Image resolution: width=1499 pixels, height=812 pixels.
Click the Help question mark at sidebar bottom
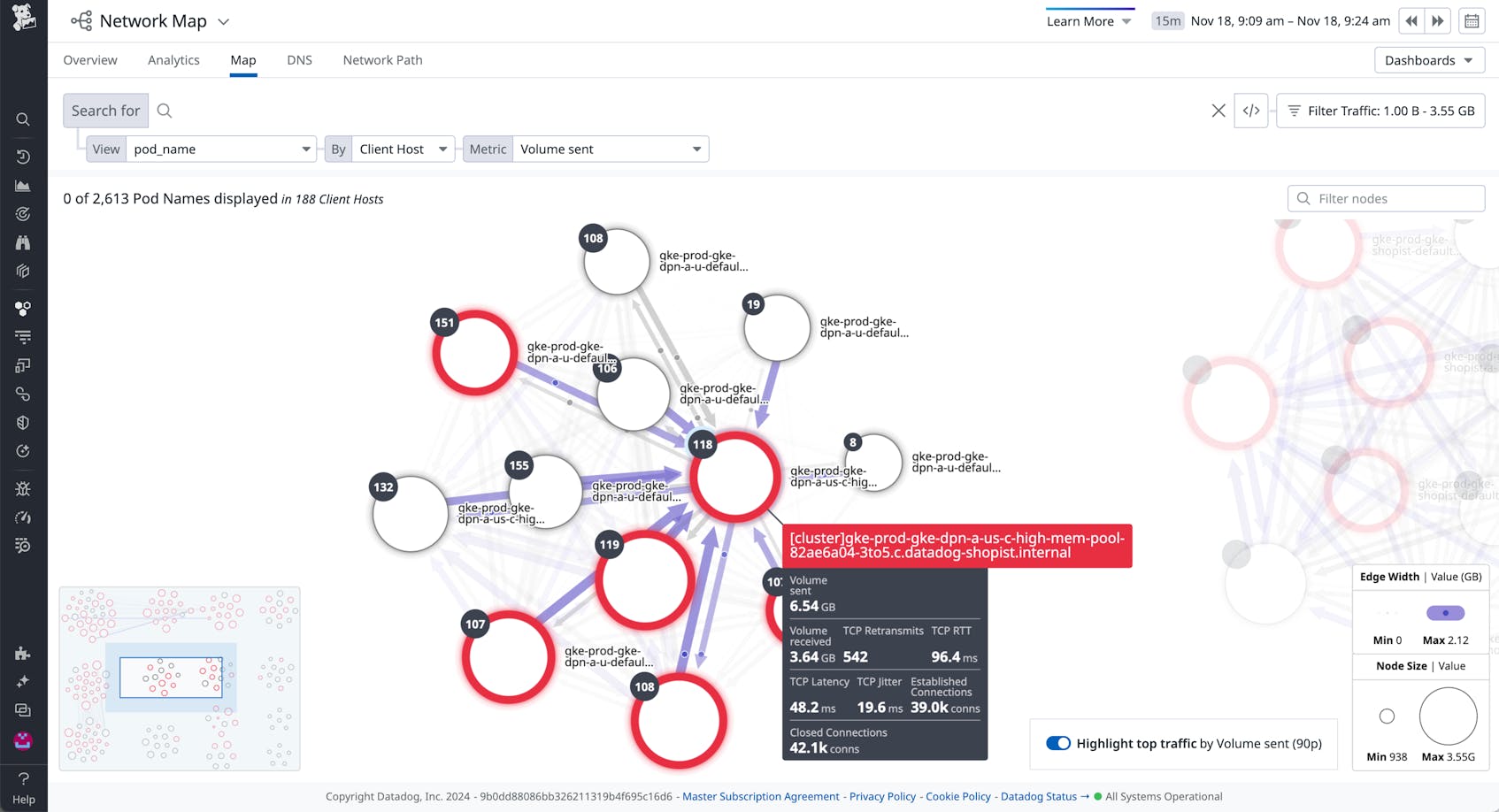[x=23, y=779]
